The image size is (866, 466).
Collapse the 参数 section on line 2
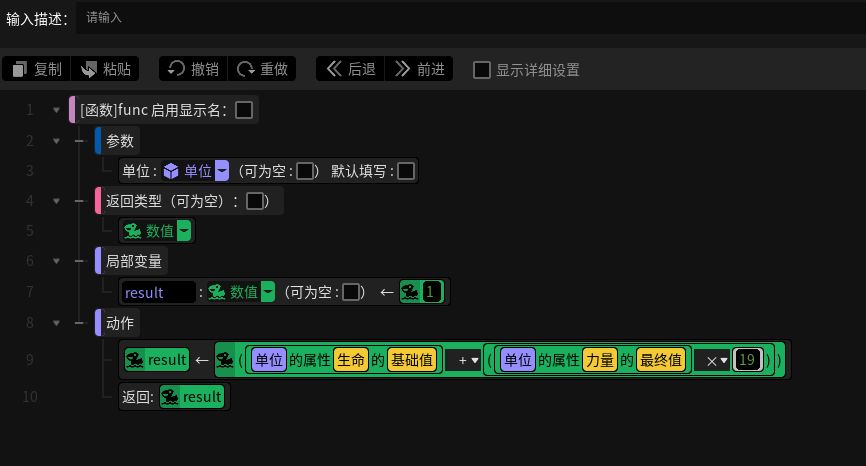pyautogui.click(x=56, y=141)
